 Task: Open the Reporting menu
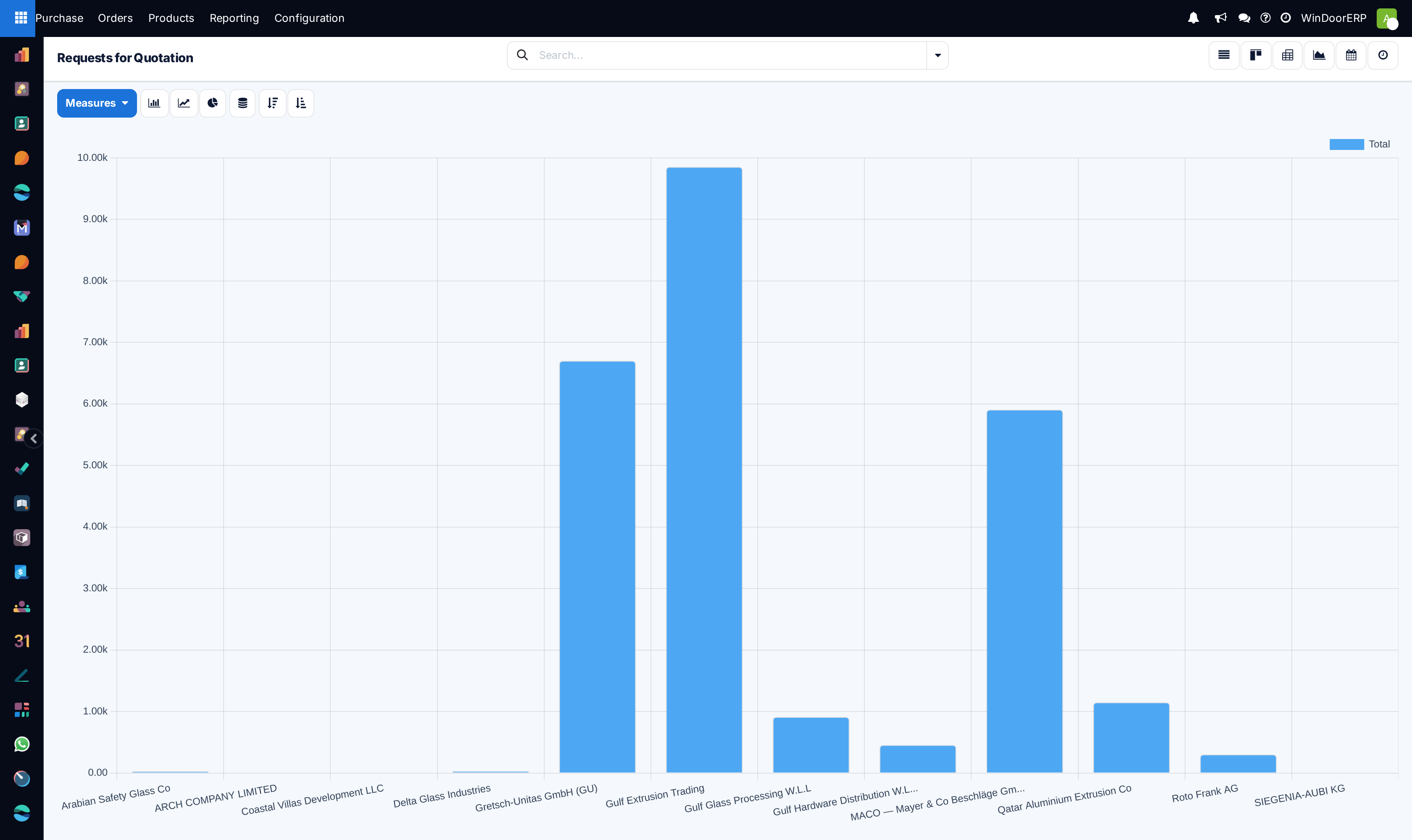tap(234, 18)
